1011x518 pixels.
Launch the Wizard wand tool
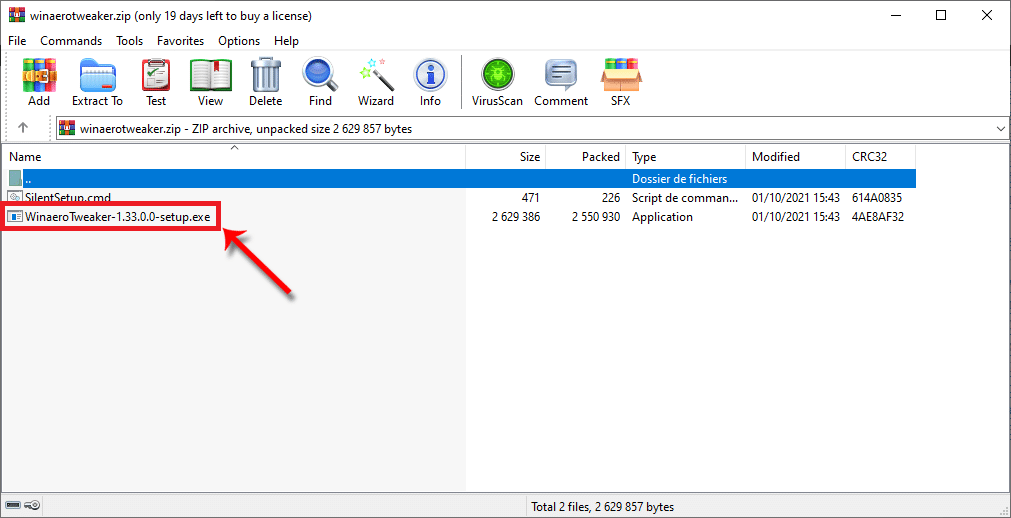pos(376,83)
